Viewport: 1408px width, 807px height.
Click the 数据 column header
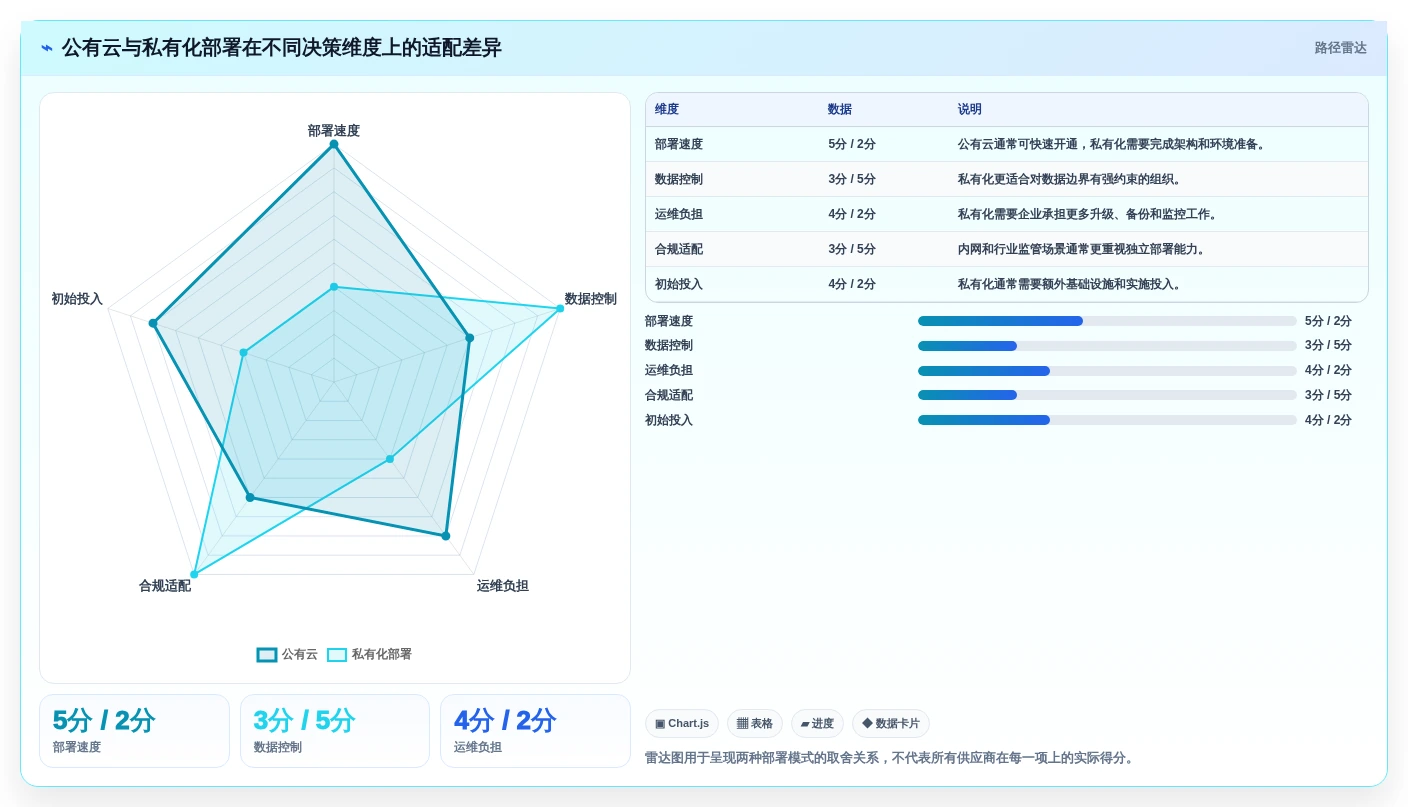(840, 110)
